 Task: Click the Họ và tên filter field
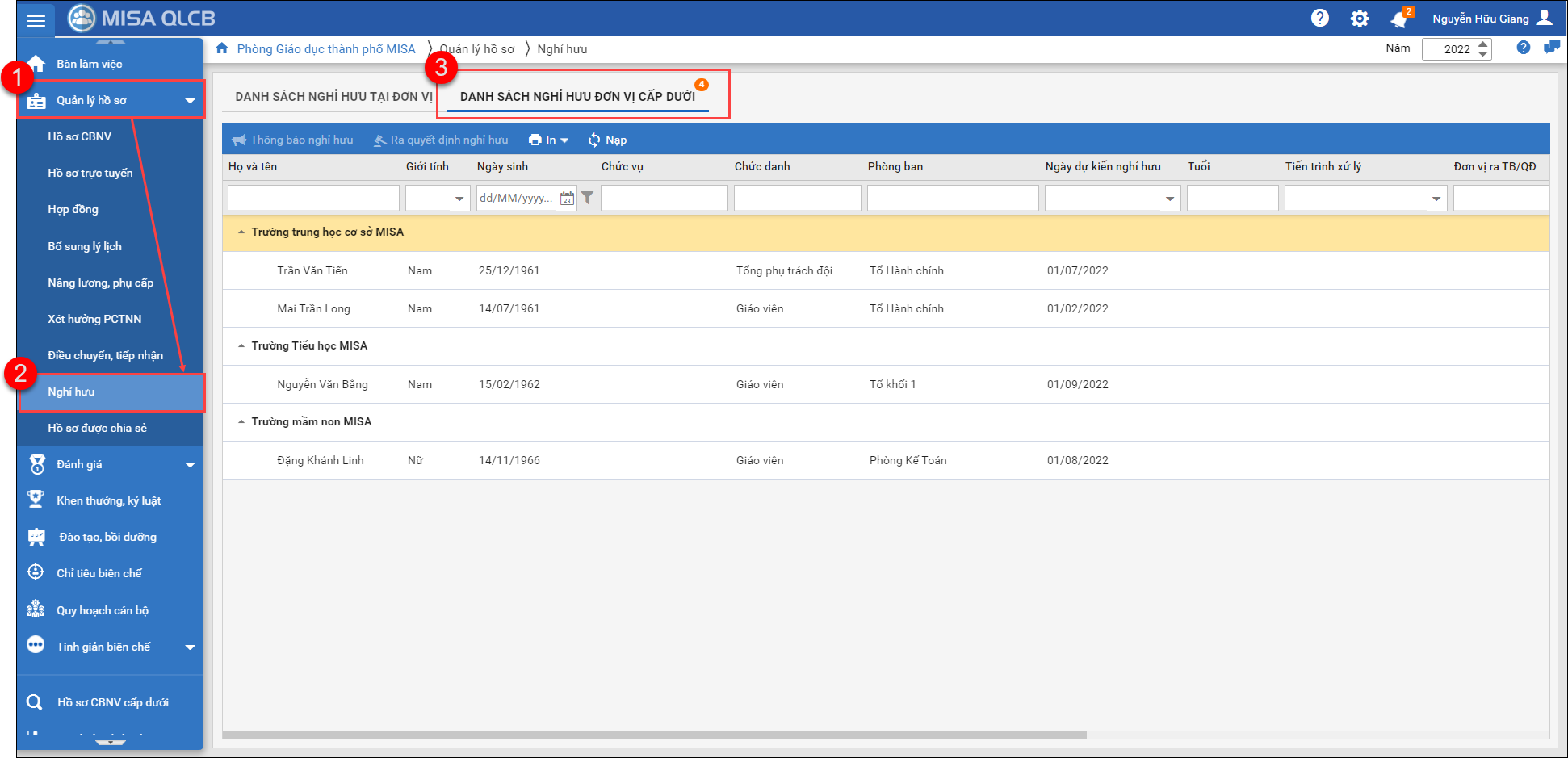(313, 199)
